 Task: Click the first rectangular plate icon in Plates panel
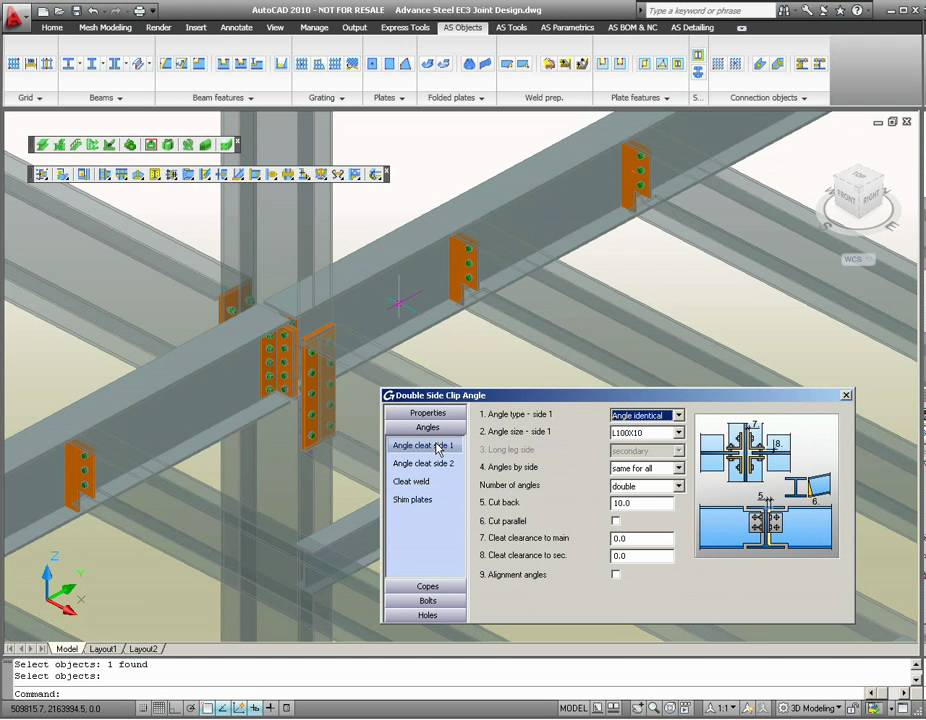click(372, 64)
